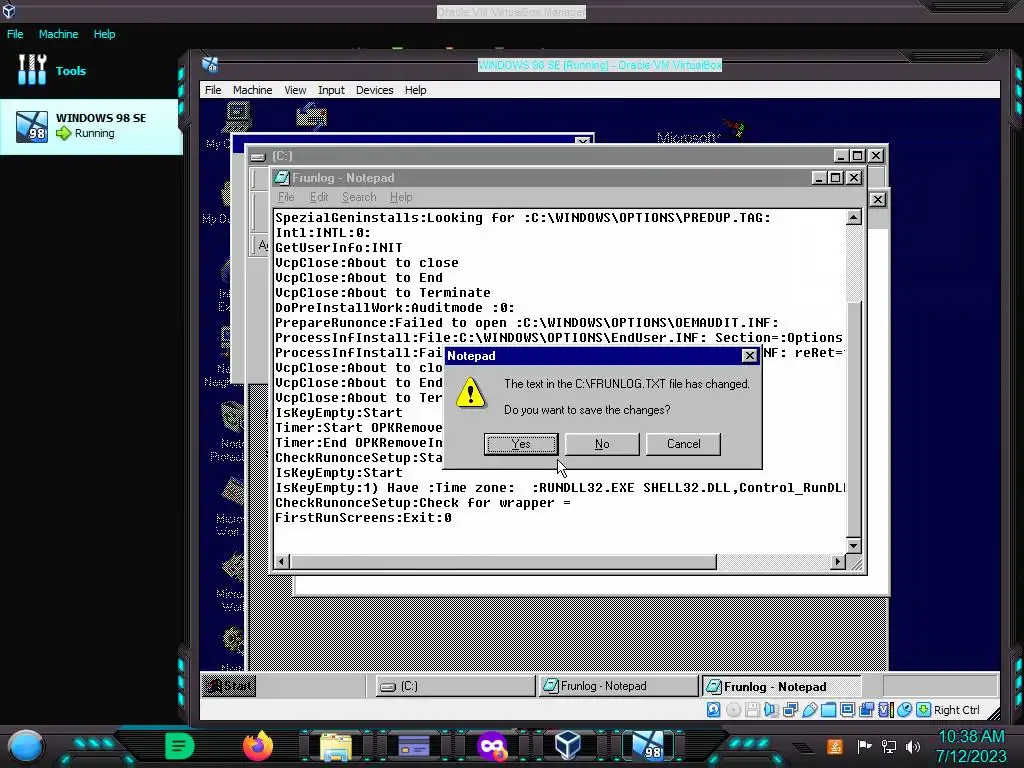Open the Notepad File menu

pyautogui.click(x=286, y=197)
